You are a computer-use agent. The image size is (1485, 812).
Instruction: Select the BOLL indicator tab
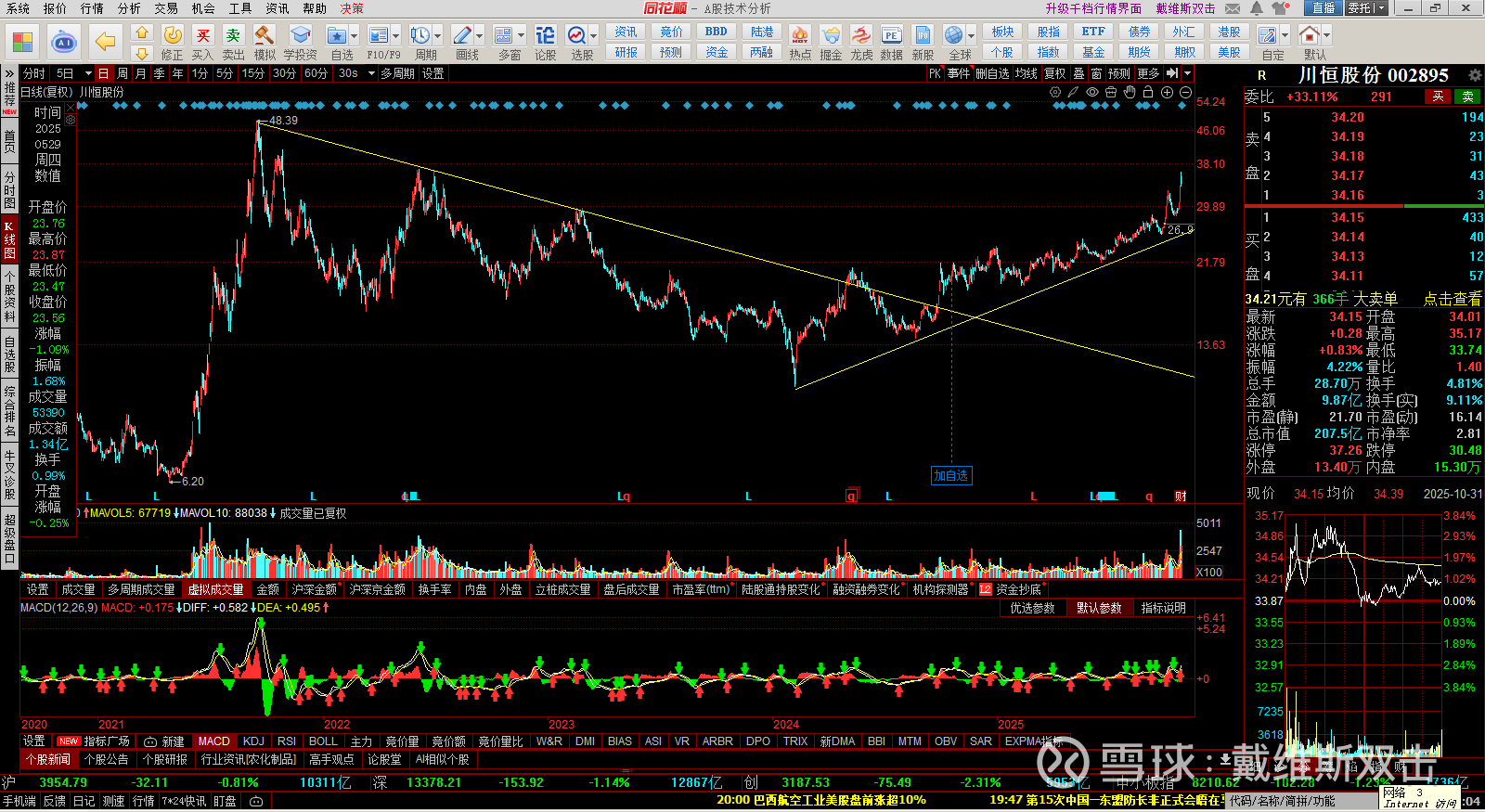tap(323, 741)
